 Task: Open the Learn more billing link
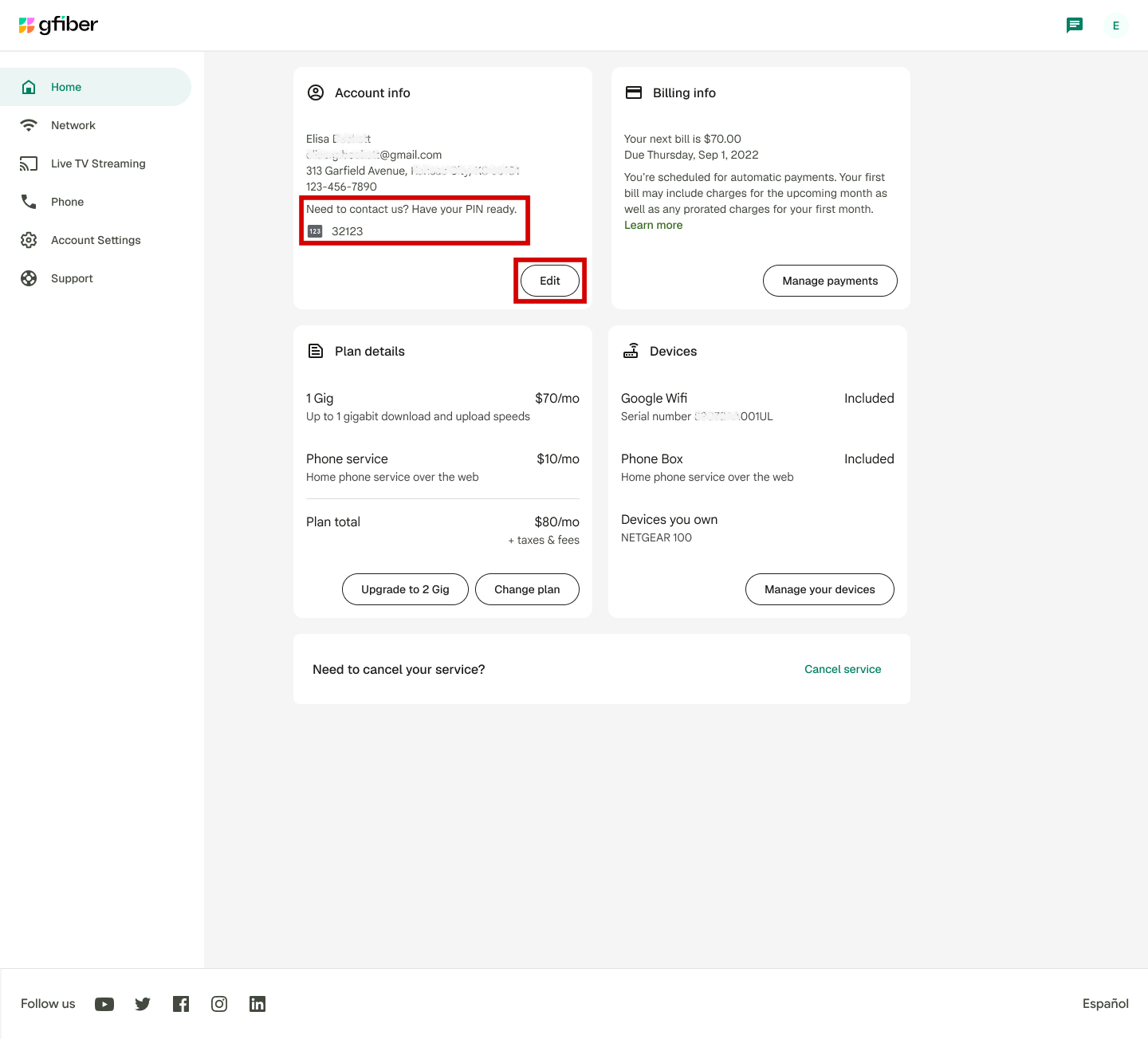coord(653,225)
